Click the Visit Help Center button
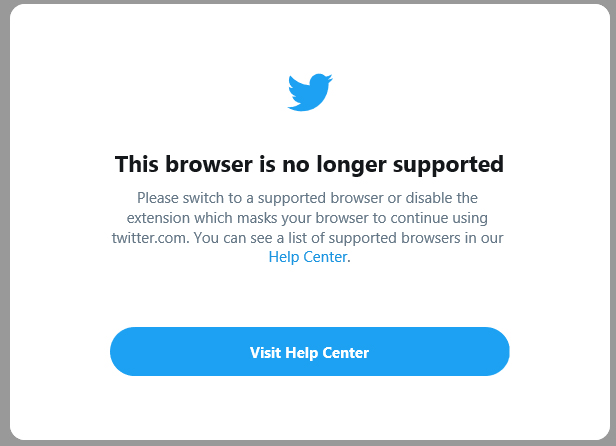 [310, 351]
